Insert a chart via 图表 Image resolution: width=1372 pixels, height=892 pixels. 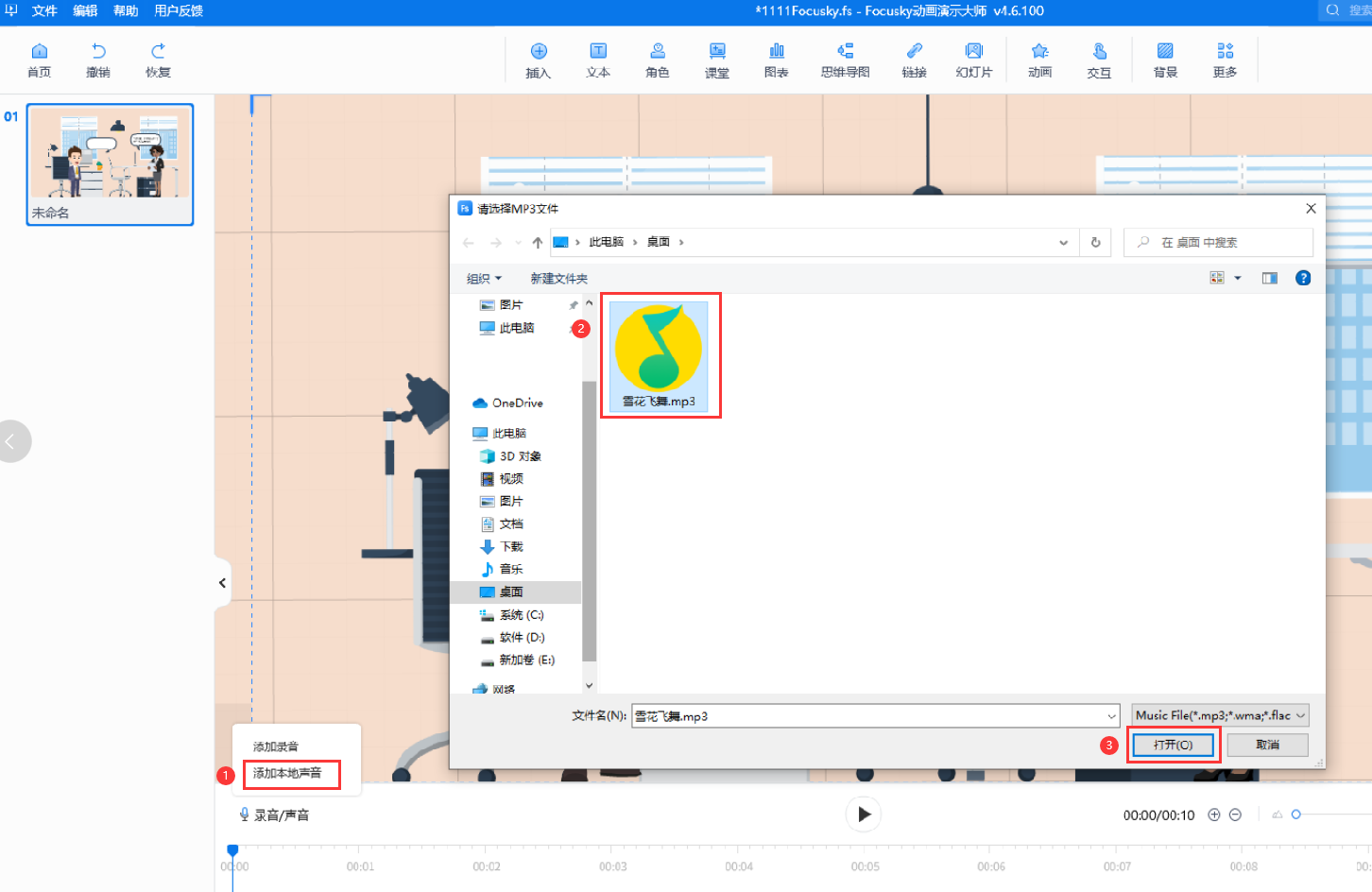(x=777, y=60)
